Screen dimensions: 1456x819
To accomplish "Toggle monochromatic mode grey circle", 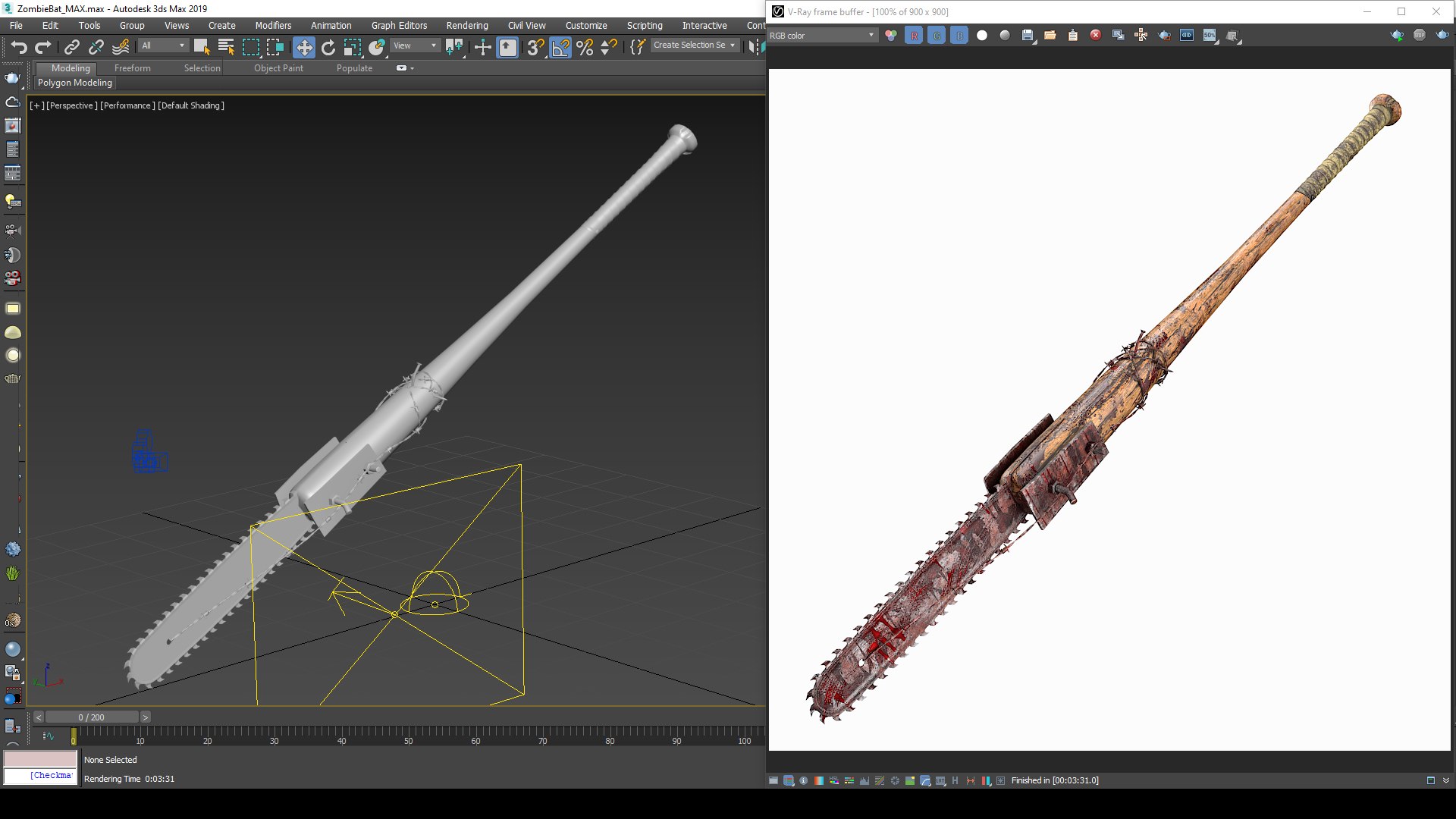I will [x=1005, y=36].
